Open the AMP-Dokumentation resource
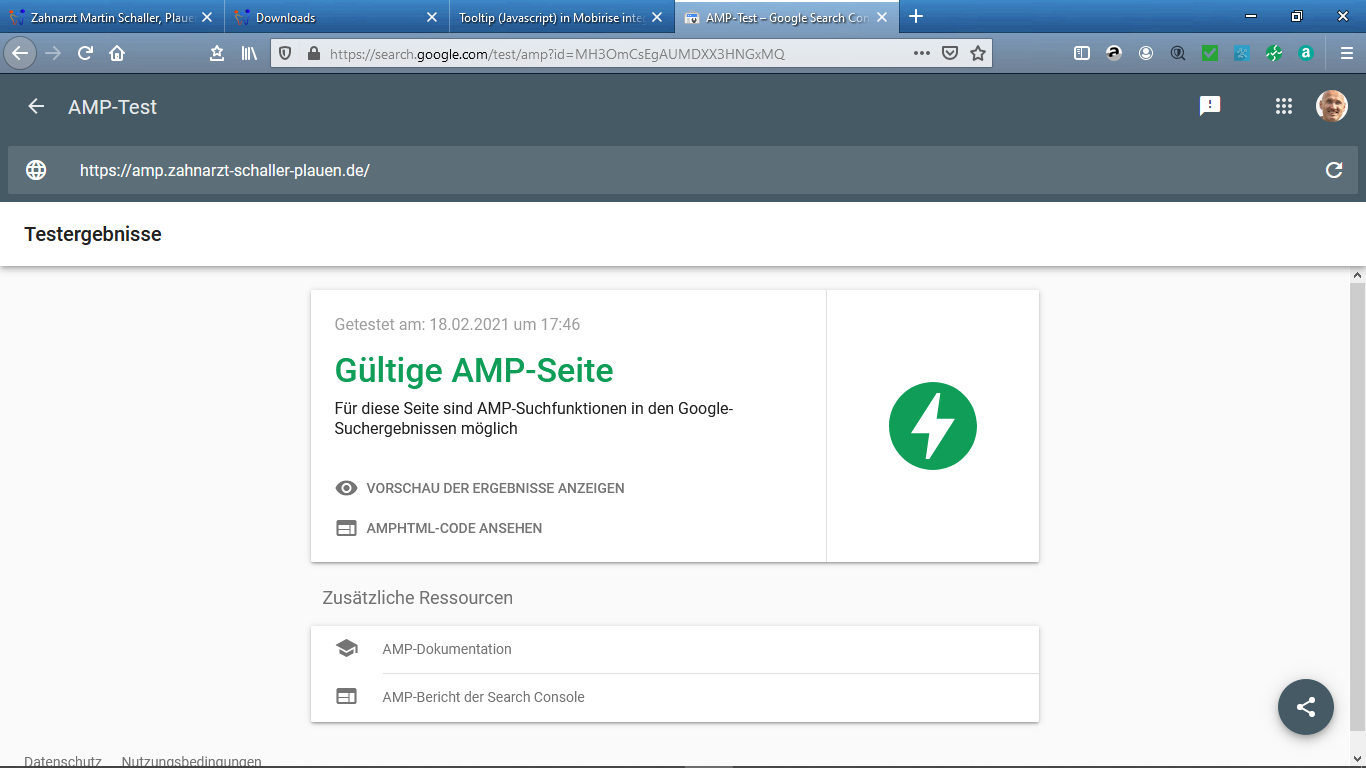This screenshot has width=1366, height=768. (446, 649)
